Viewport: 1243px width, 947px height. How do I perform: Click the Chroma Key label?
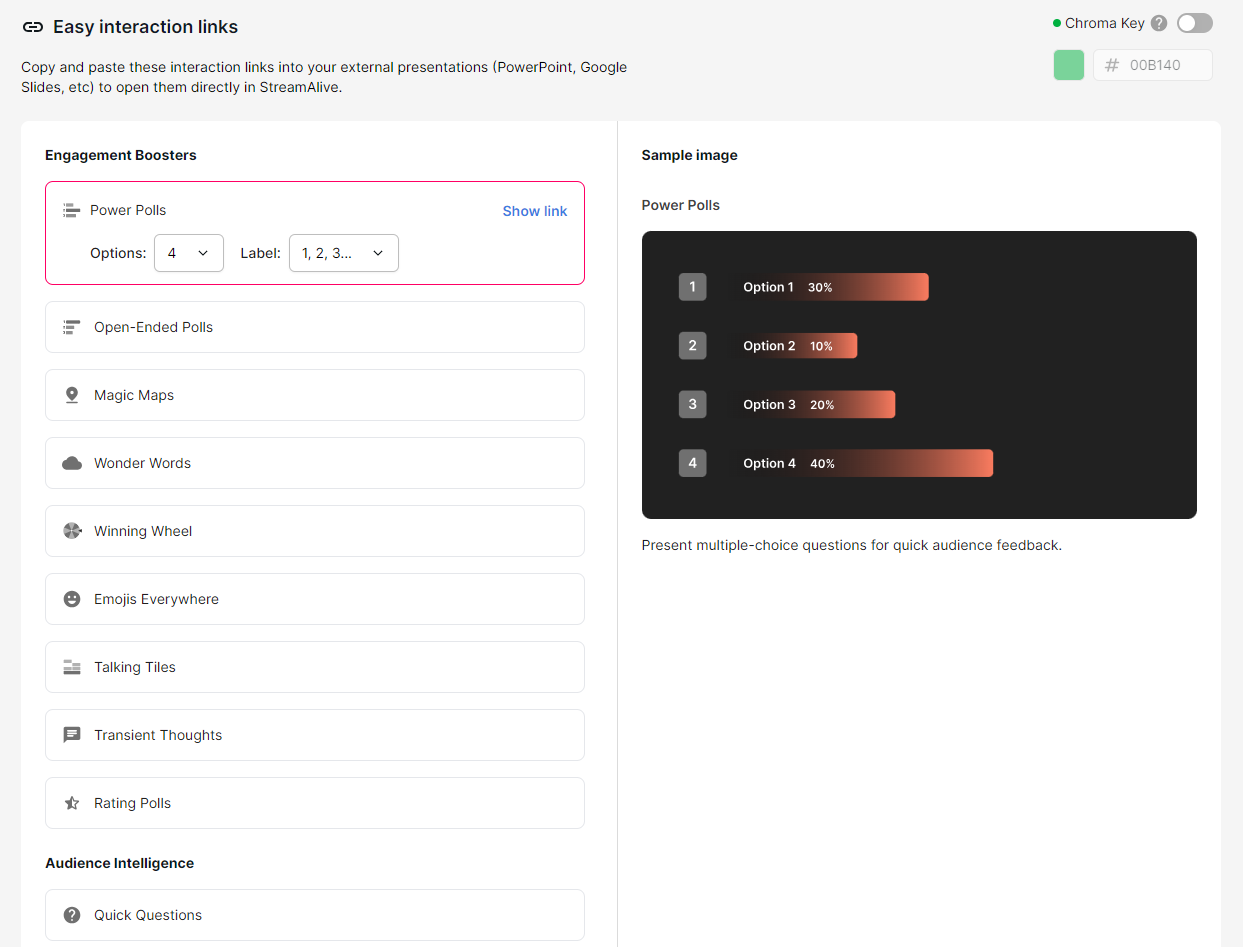[x=1105, y=23]
